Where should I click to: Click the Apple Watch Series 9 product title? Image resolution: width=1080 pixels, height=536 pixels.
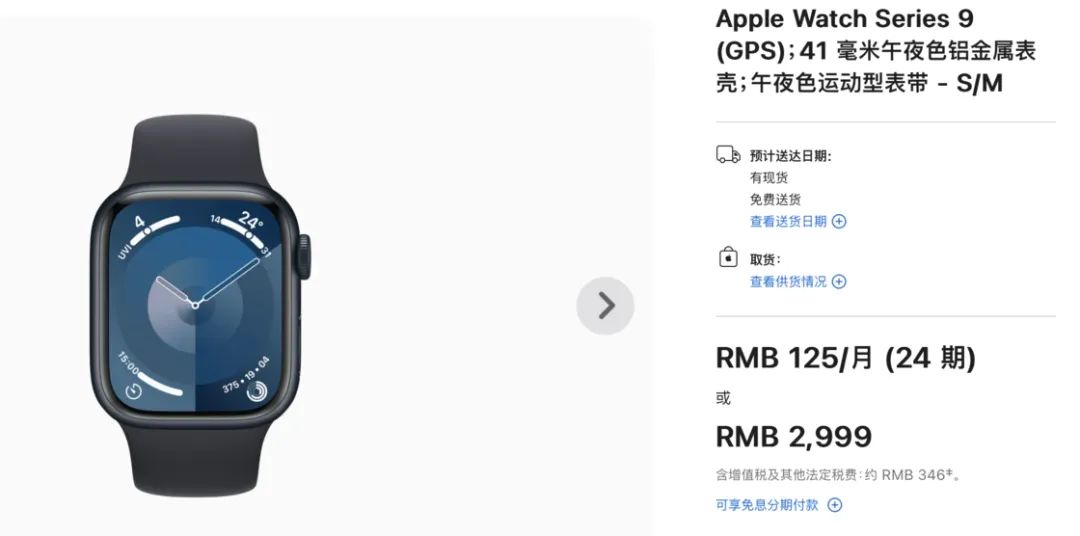click(876, 51)
